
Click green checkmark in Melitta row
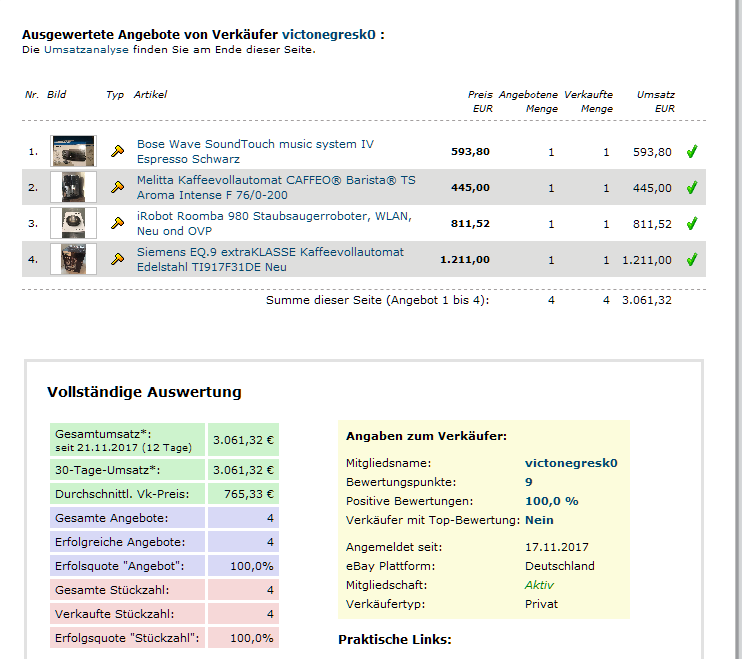coord(692,187)
